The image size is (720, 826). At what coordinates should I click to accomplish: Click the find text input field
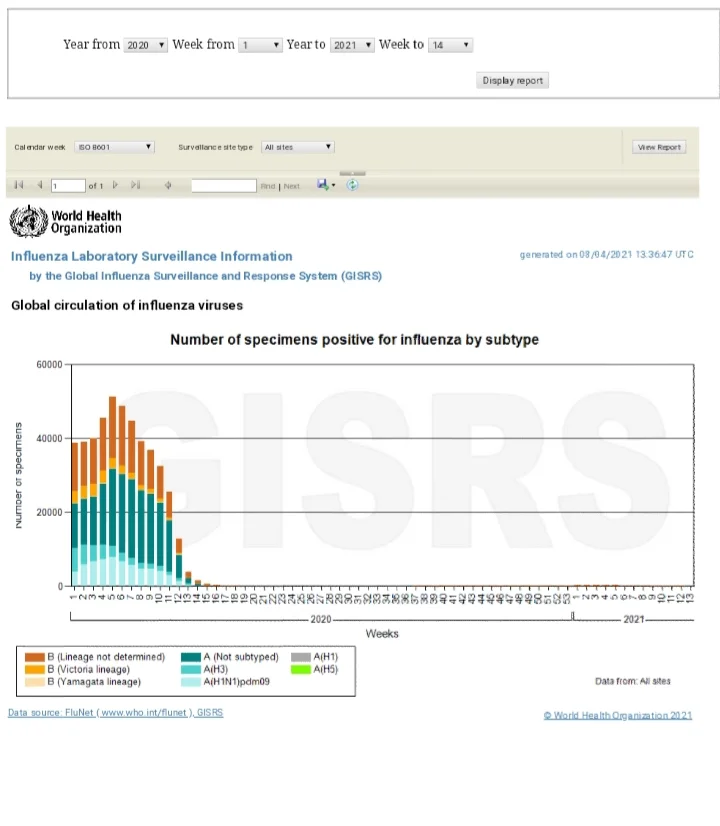224,186
